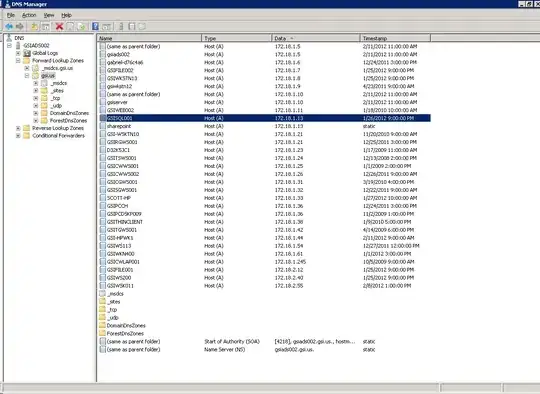Select the ForestDnsZones node in the tree
Image resolution: width=540 pixels, height=394 pixels.
click(x=68, y=121)
